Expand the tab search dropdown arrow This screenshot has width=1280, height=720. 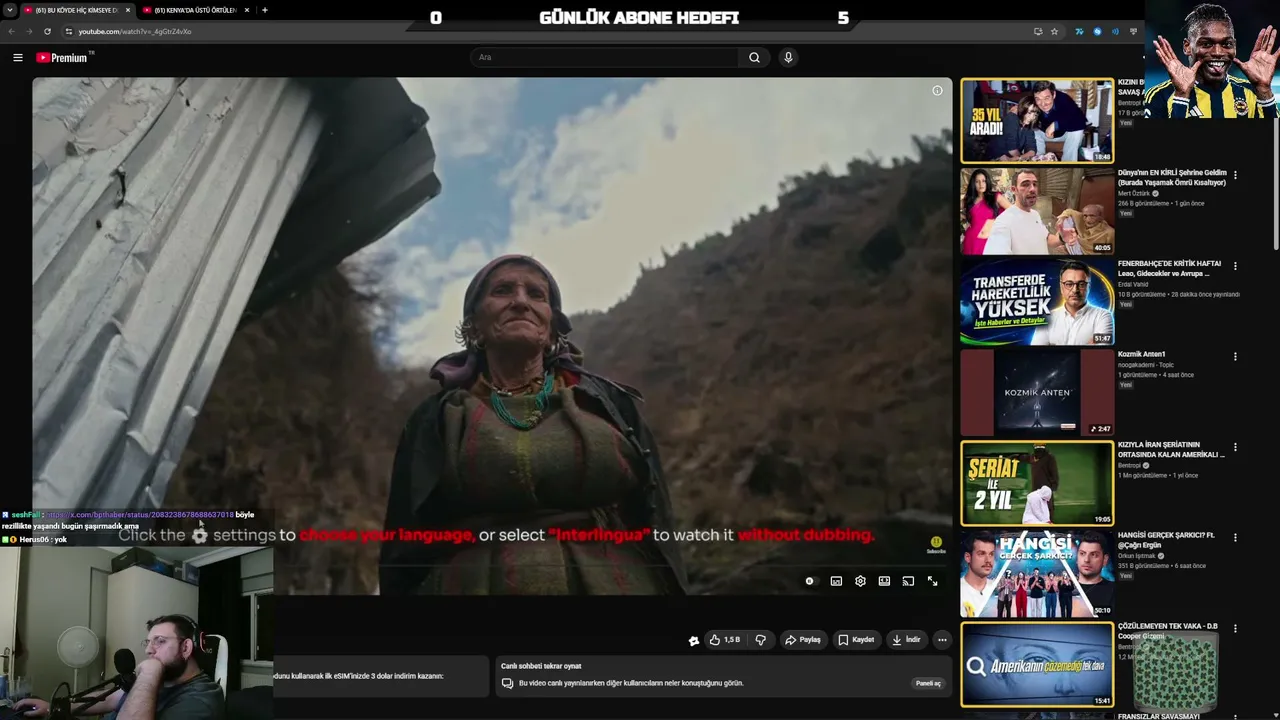tap(8, 10)
